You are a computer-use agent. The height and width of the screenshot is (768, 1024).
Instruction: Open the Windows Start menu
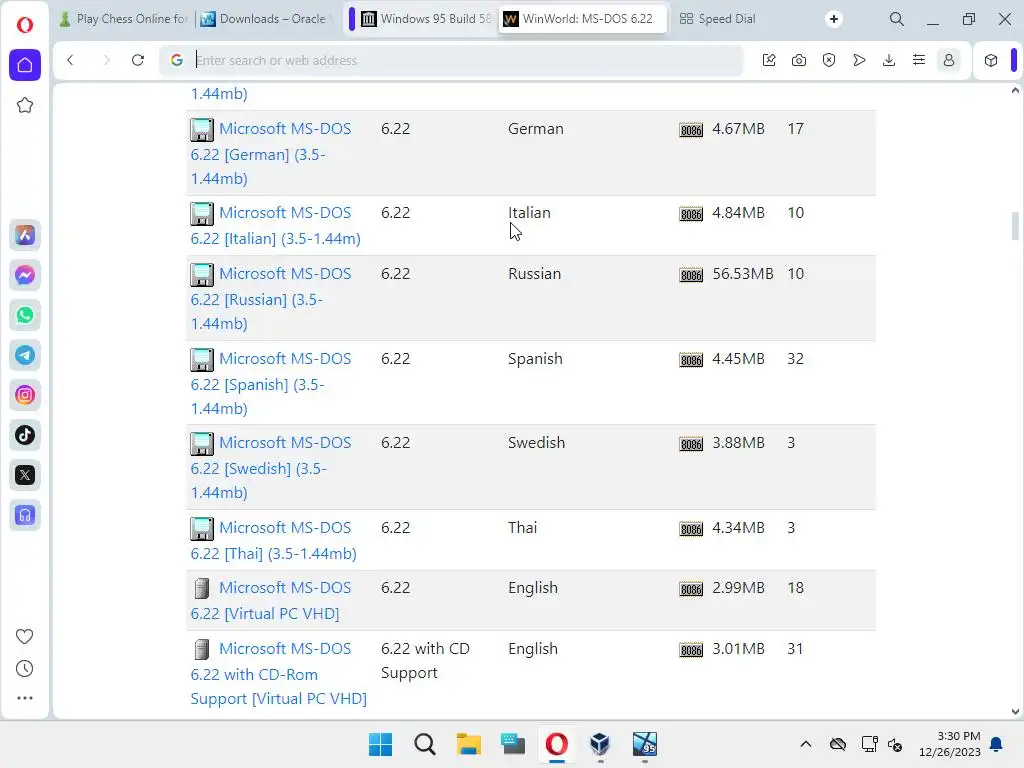click(x=380, y=744)
